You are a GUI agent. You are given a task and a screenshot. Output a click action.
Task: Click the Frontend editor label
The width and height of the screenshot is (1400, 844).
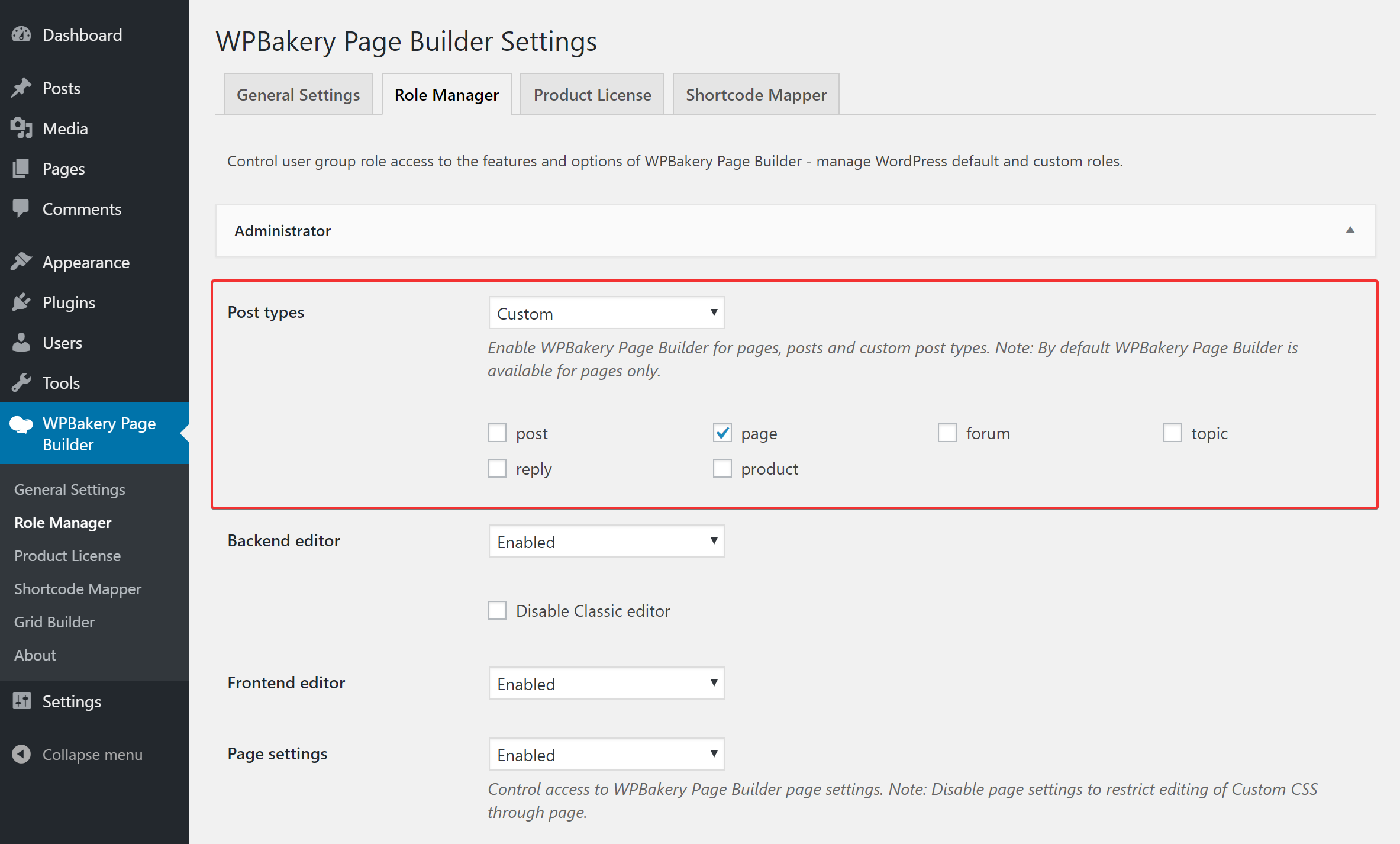(286, 682)
